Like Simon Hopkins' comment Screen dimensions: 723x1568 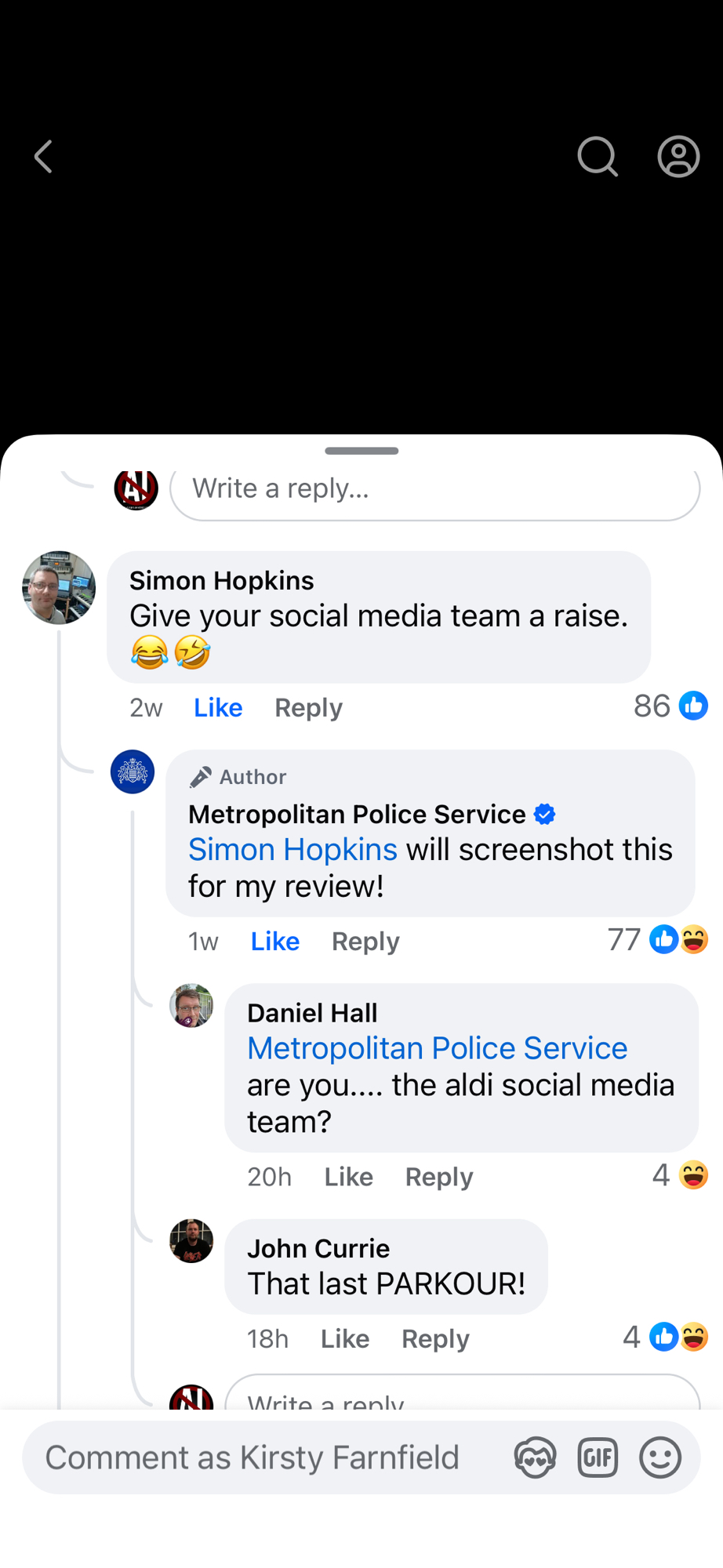coord(218,708)
